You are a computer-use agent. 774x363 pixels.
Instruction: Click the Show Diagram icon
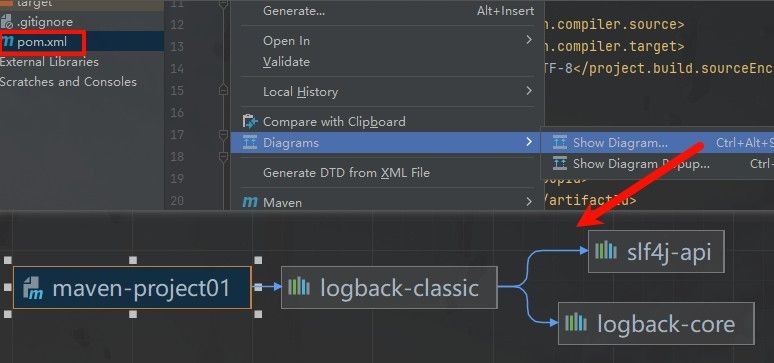[560, 143]
